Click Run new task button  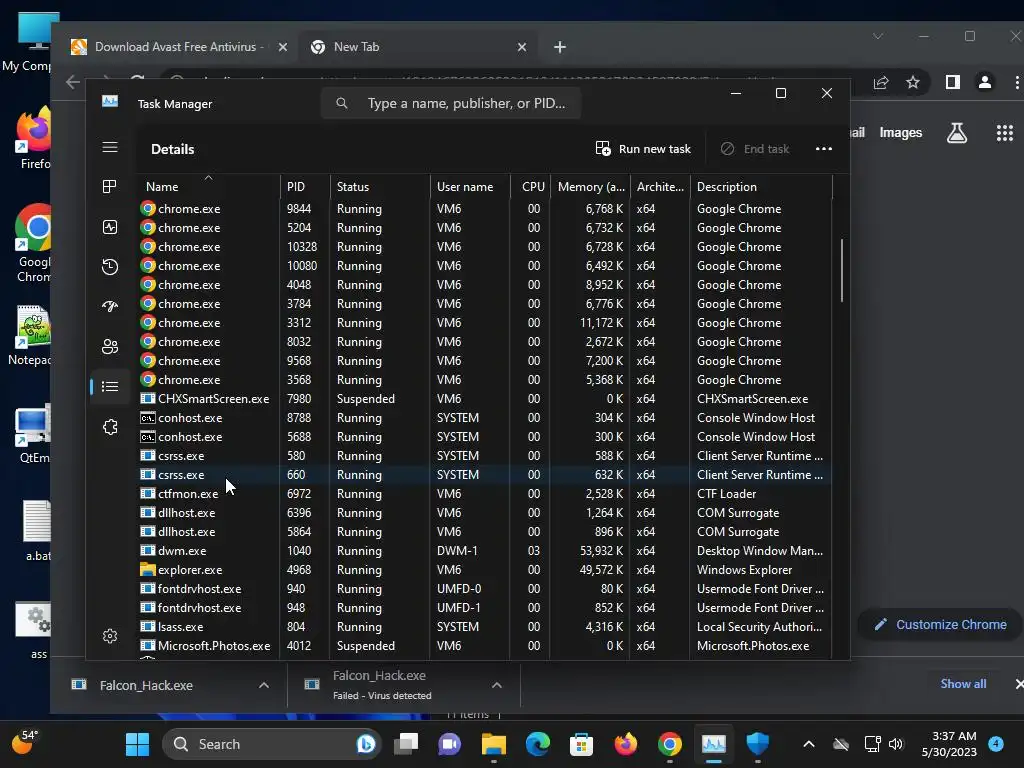click(x=643, y=149)
